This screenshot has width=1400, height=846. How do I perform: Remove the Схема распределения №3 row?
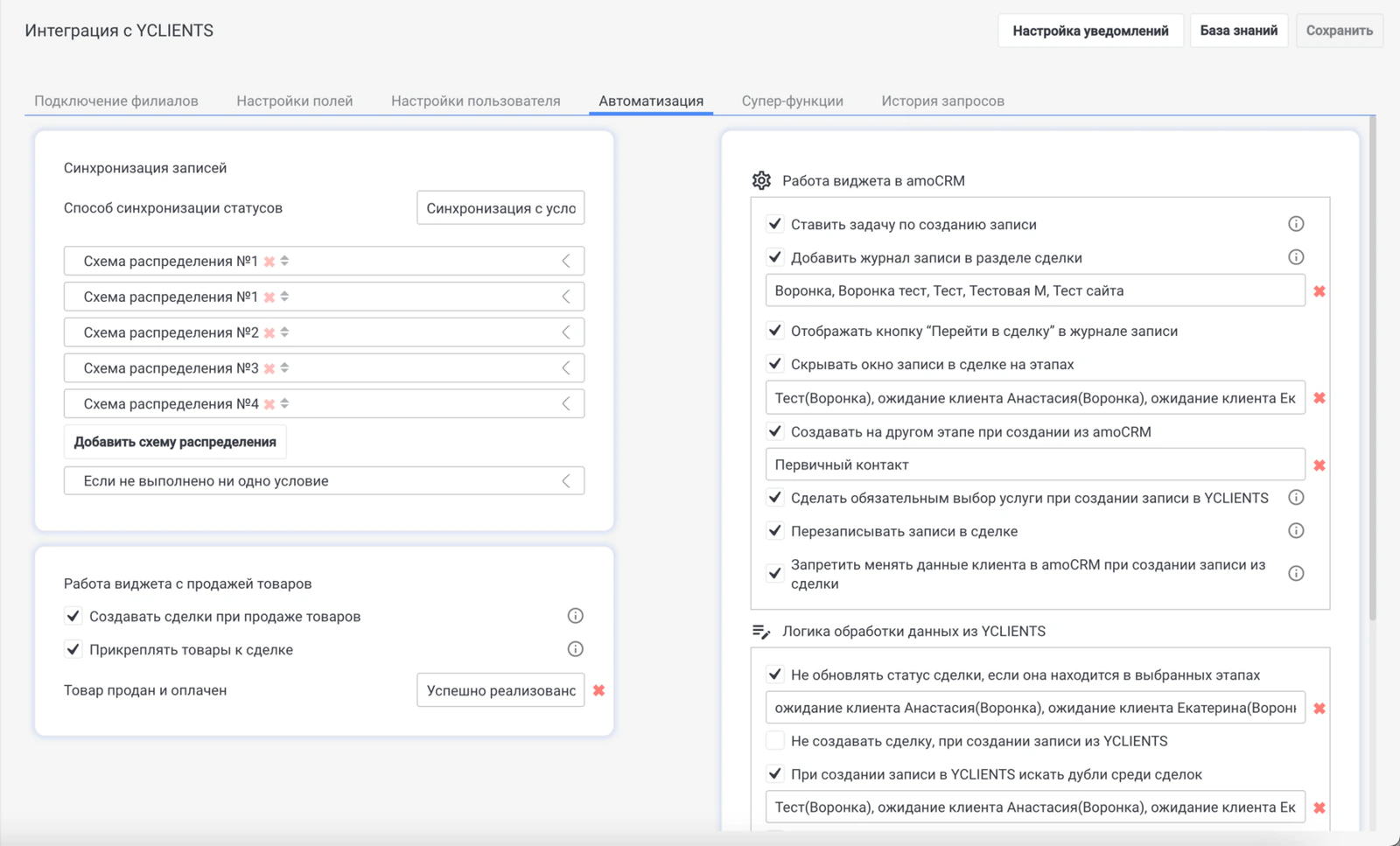tap(269, 368)
